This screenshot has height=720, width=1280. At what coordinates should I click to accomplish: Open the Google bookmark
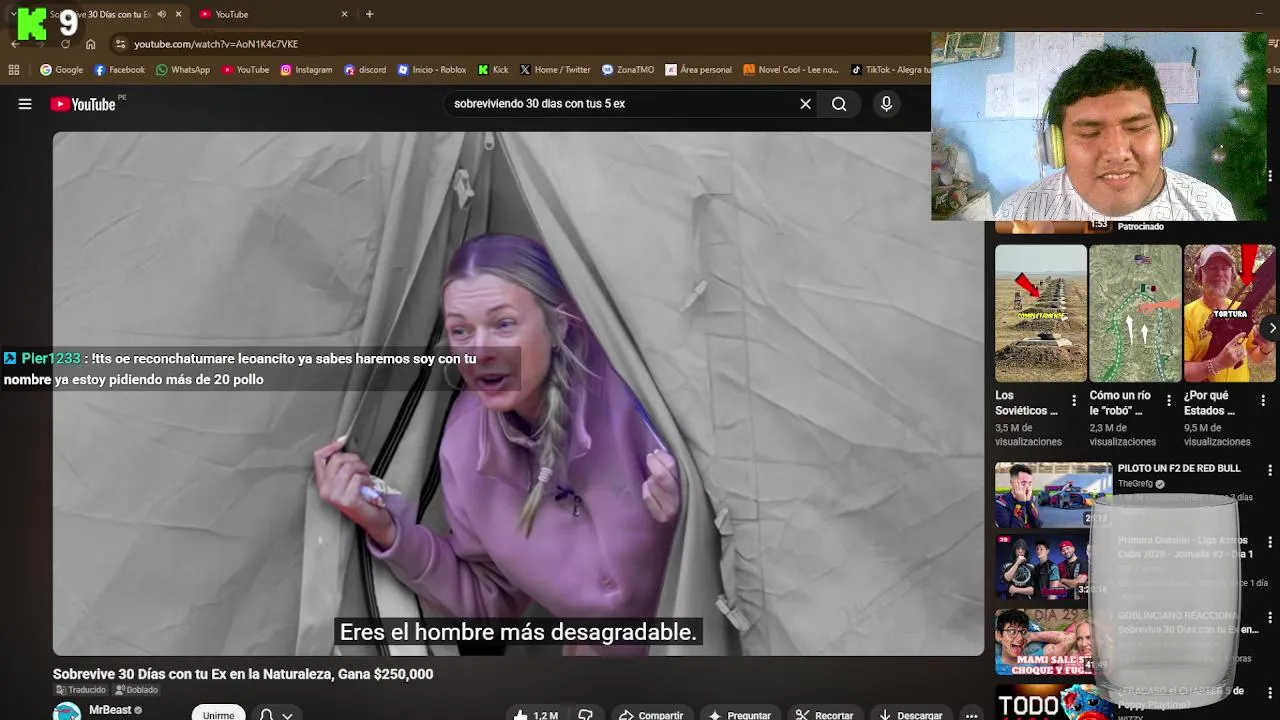tap(62, 70)
